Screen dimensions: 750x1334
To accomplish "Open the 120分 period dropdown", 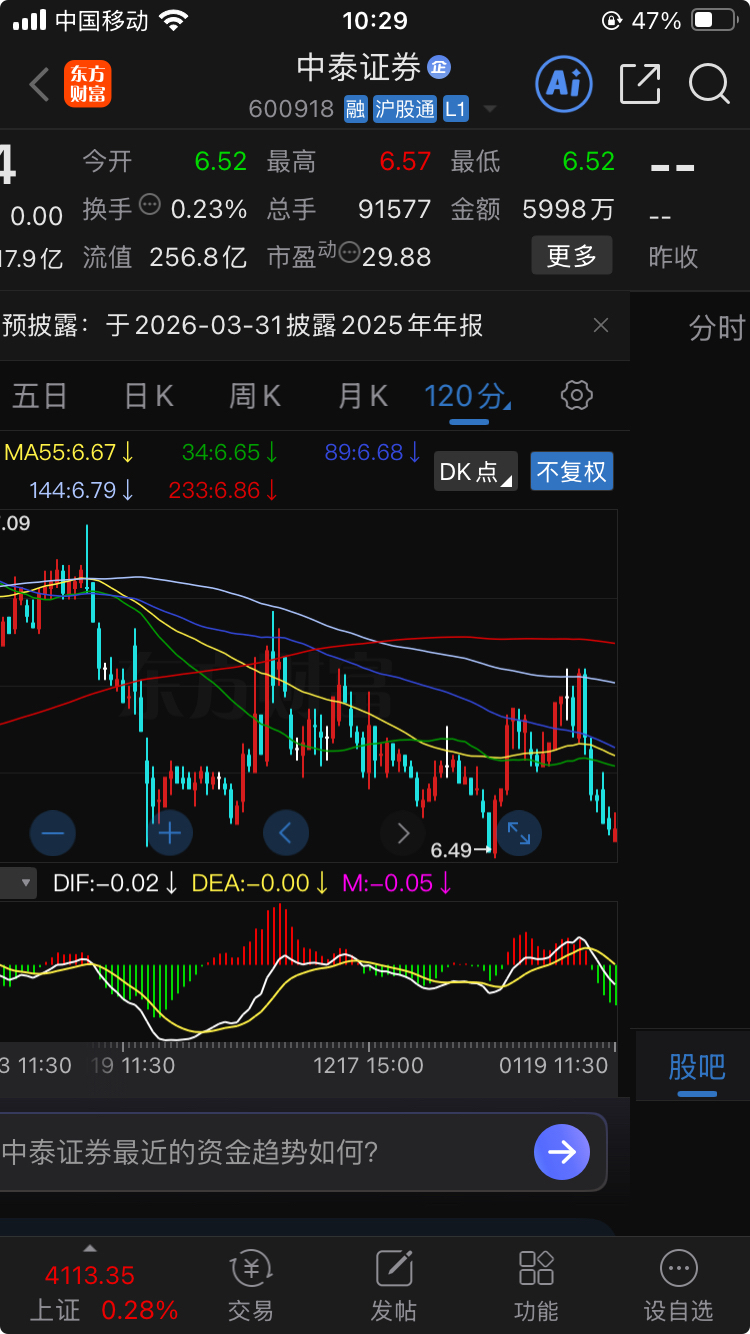I will (x=468, y=397).
